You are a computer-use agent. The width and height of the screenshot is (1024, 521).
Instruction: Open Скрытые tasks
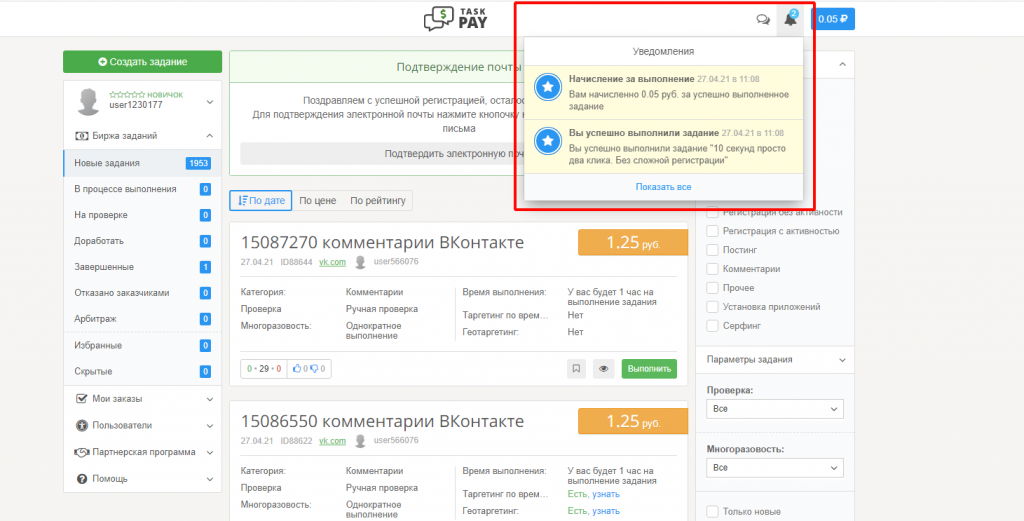pyautogui.click(x=142, y=371)
